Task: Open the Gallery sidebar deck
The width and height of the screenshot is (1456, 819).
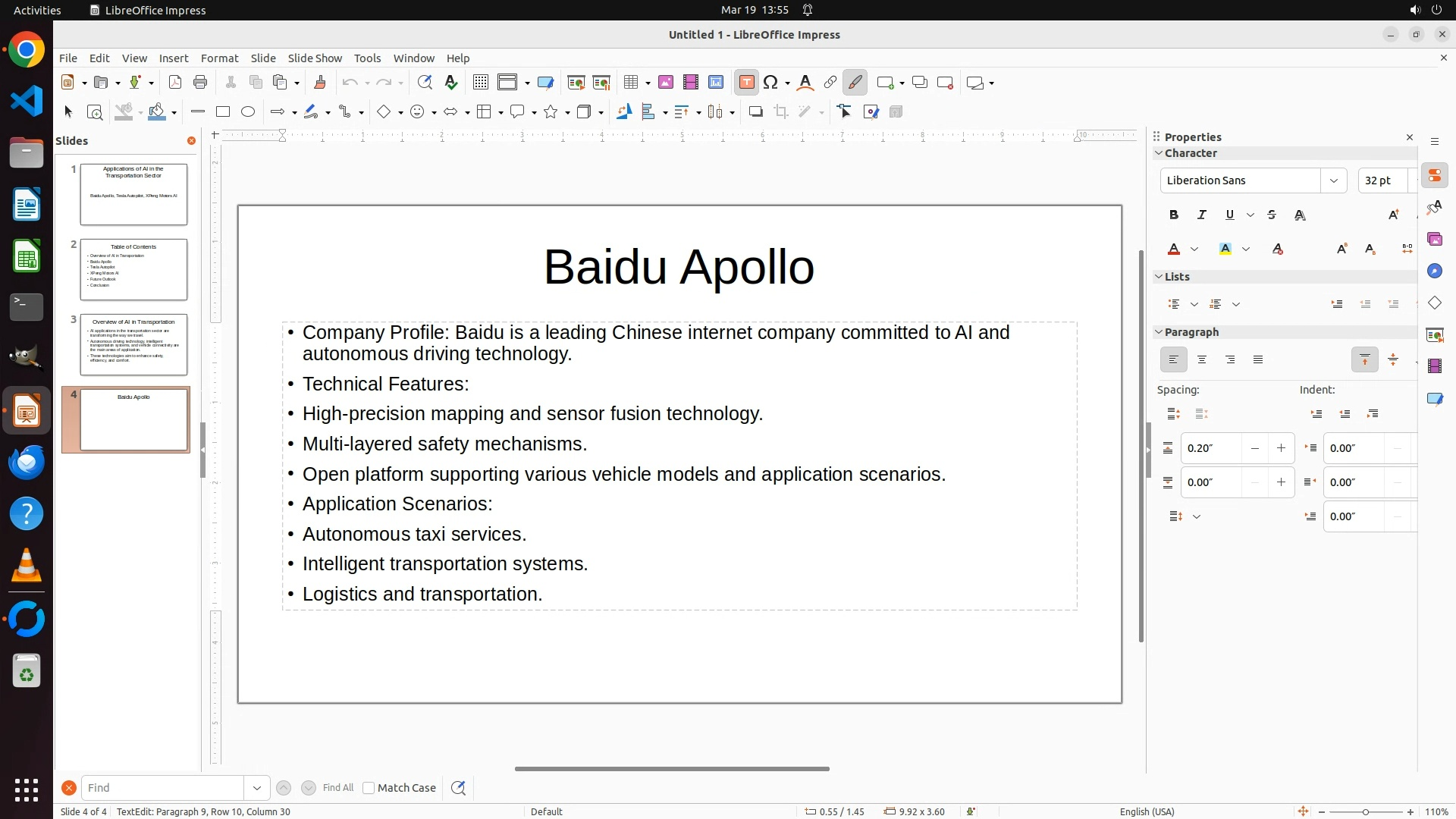Action: pyautogui.click(x=1434, y=240)
